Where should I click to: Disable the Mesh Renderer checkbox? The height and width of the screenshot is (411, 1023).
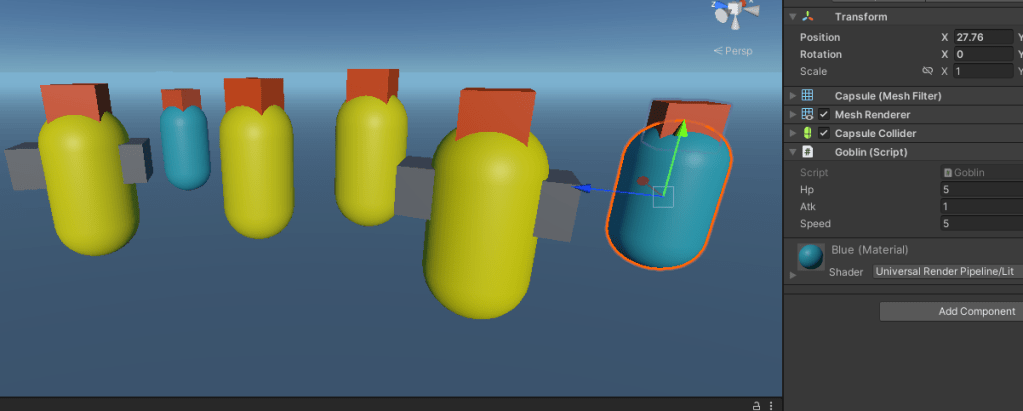[x=824, y=114]
